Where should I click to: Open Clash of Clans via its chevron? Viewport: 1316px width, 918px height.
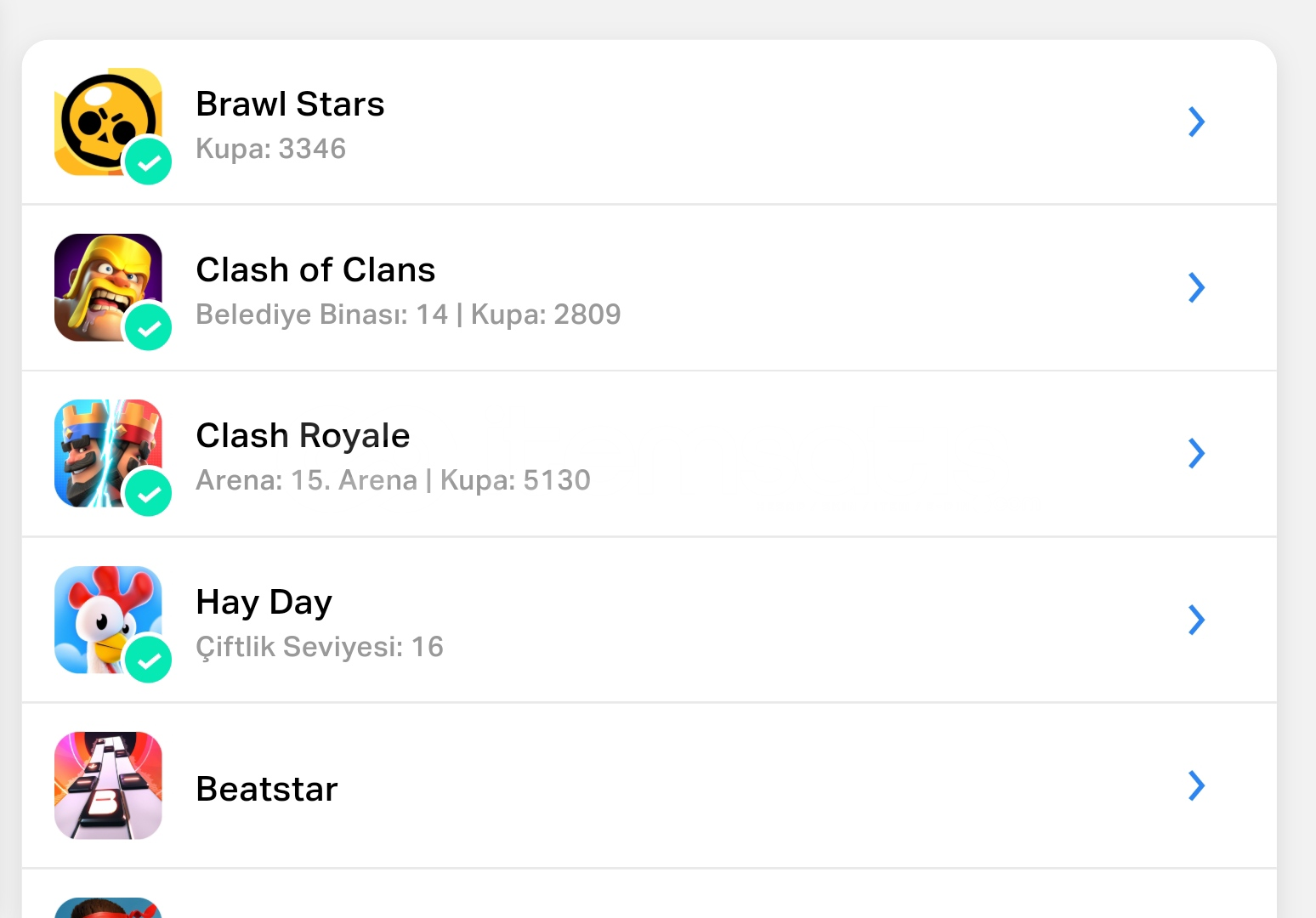(x=1196, y=287)
